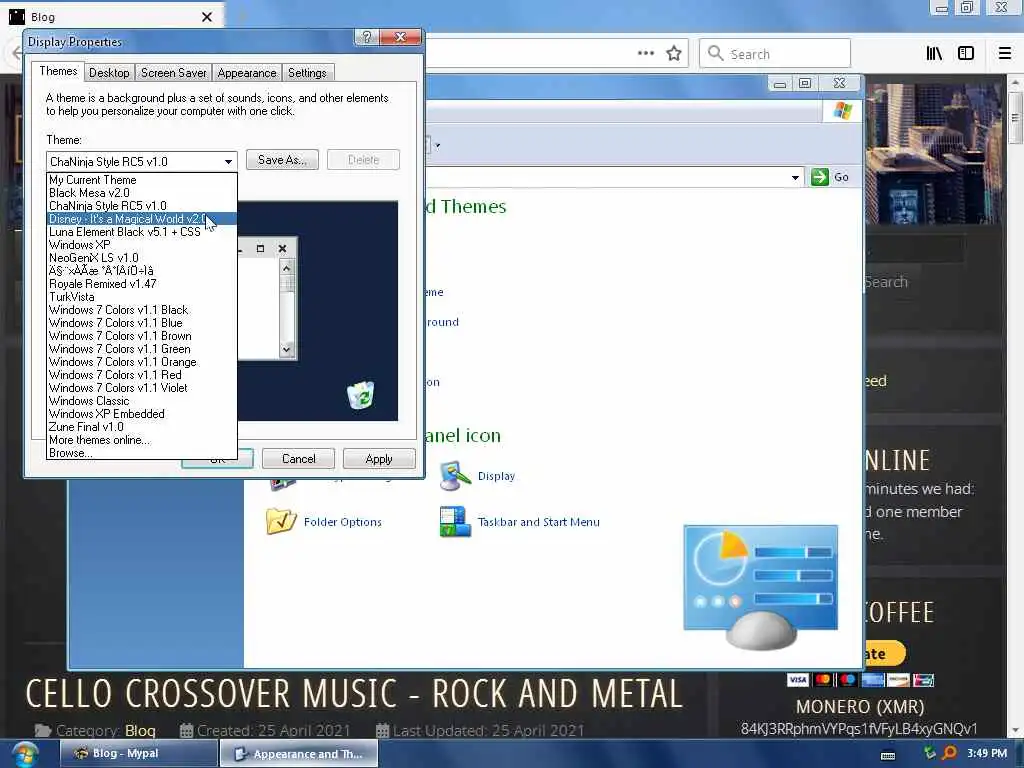1024x768 pixels.
Task: Select the Themes tab
Action: [x=58, y=71]
